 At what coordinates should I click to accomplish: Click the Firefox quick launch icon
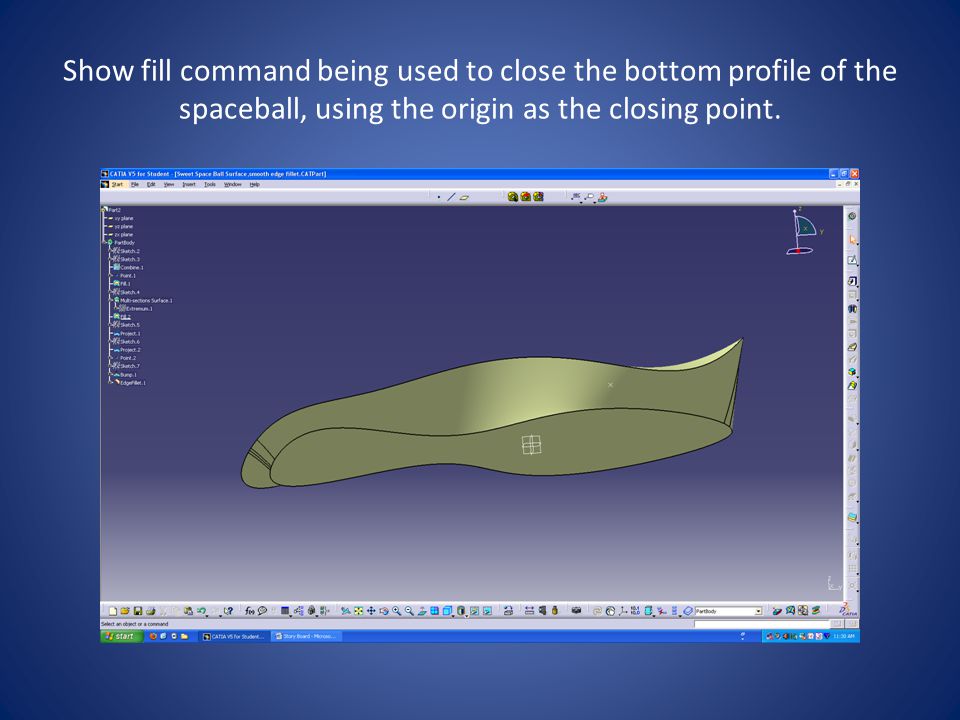click(153, 636)
